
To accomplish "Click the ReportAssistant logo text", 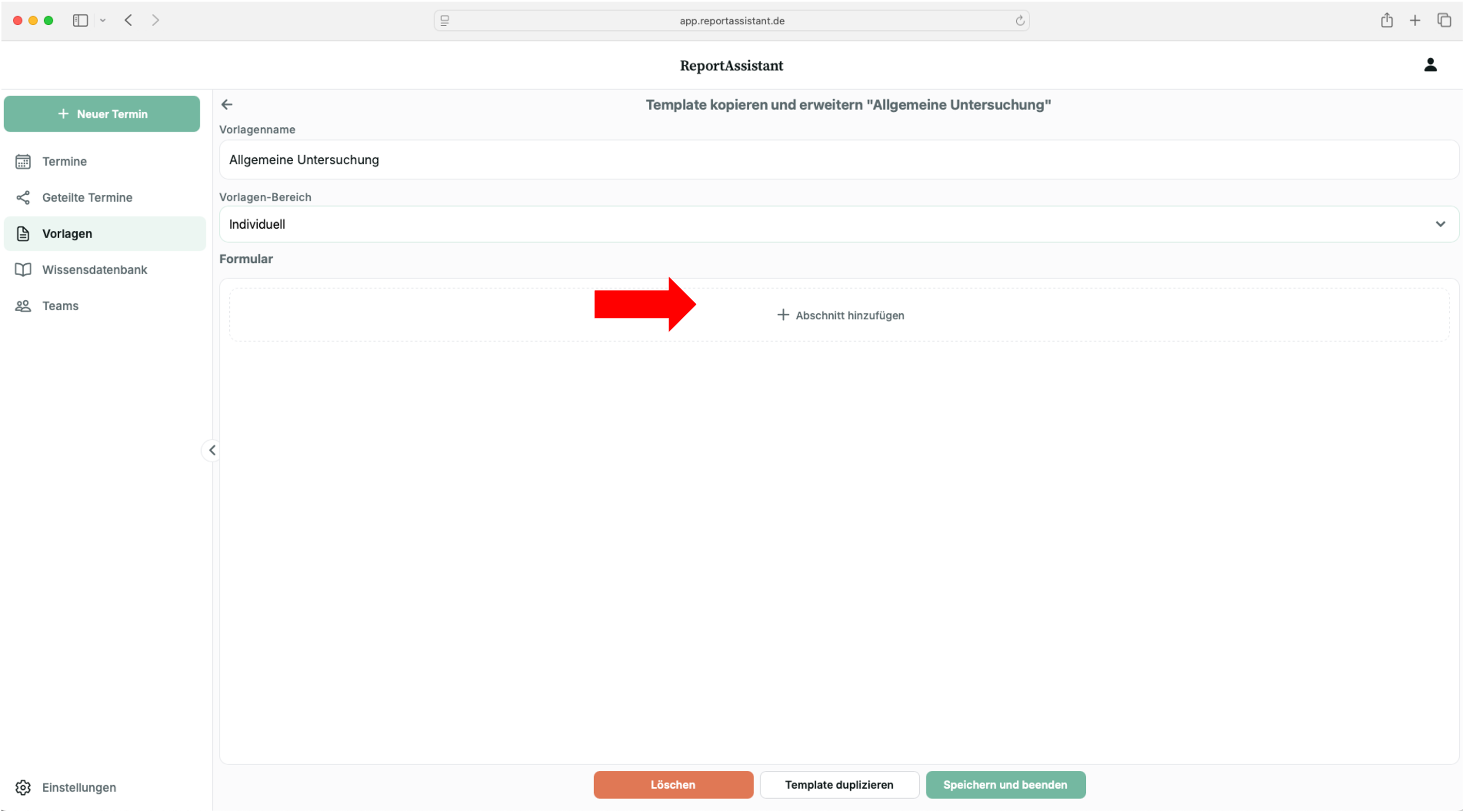I will (731, 65).
